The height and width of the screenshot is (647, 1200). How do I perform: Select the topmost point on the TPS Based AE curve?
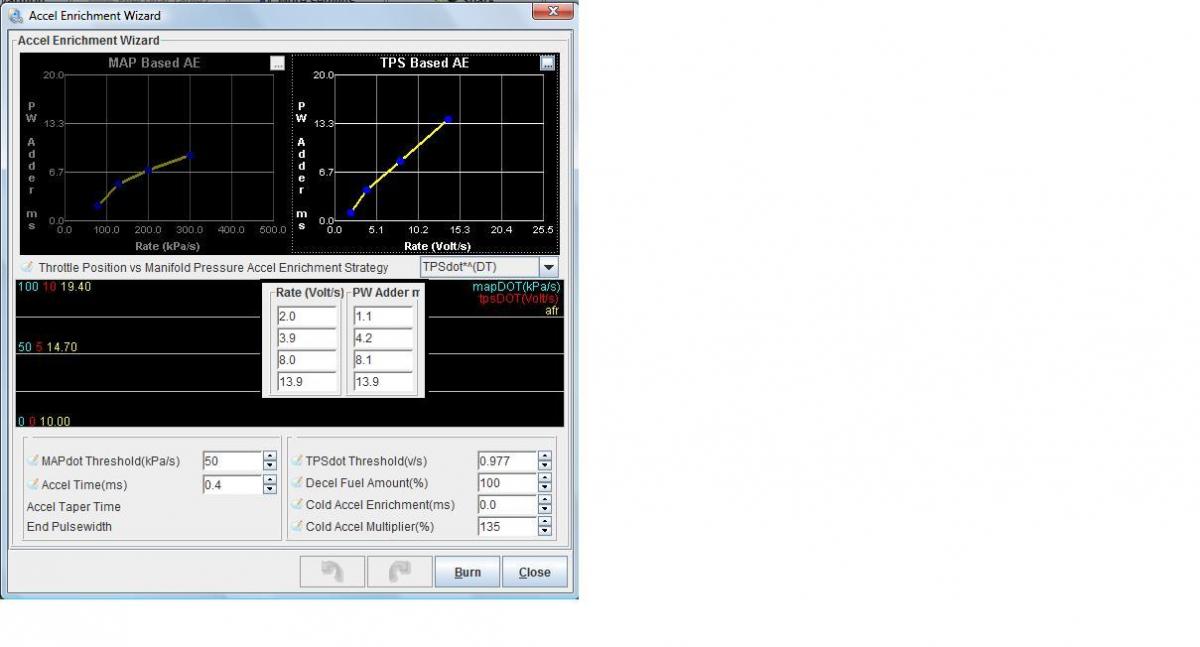tap(448, 119)
